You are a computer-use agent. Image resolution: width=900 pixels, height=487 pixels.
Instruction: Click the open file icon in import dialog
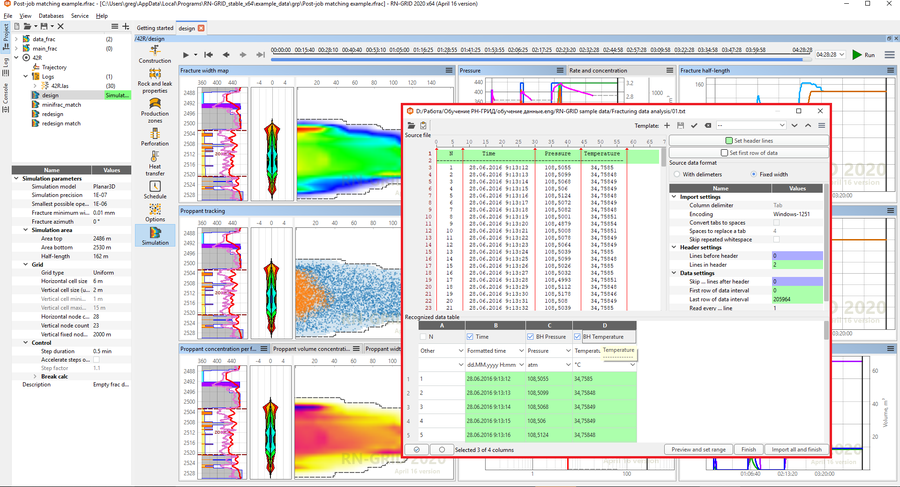(x=411, y=126)
